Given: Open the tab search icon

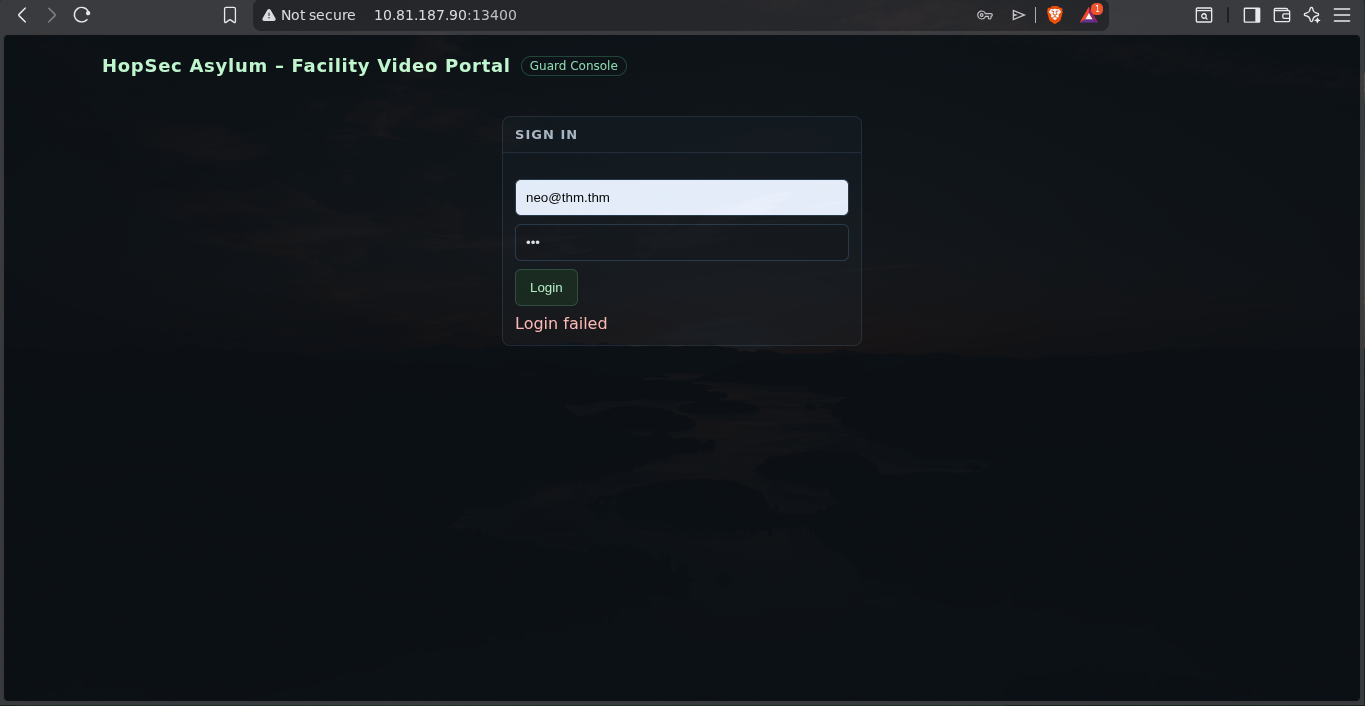Looking at the screenshot, I should (x=1204, y=15).
